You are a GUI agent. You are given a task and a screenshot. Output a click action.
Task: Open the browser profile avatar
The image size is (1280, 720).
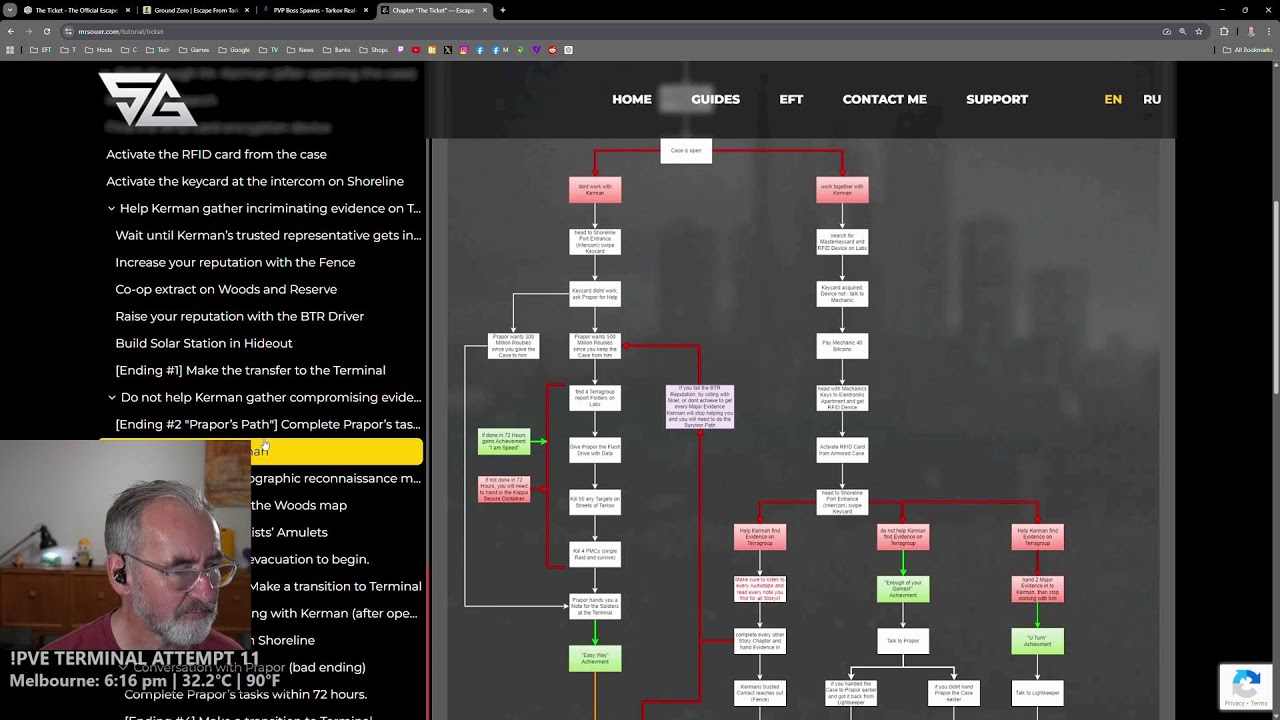(1250, 31)
